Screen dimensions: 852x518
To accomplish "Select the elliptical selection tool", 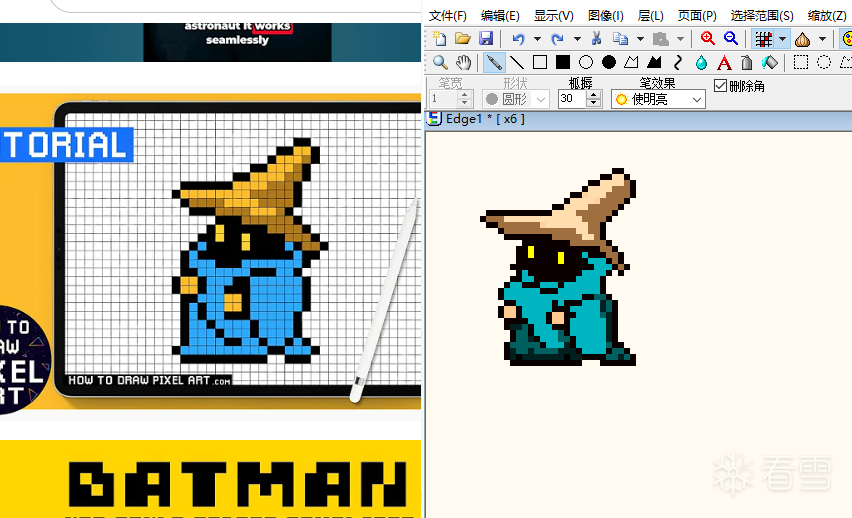I will tap(824, 63).
